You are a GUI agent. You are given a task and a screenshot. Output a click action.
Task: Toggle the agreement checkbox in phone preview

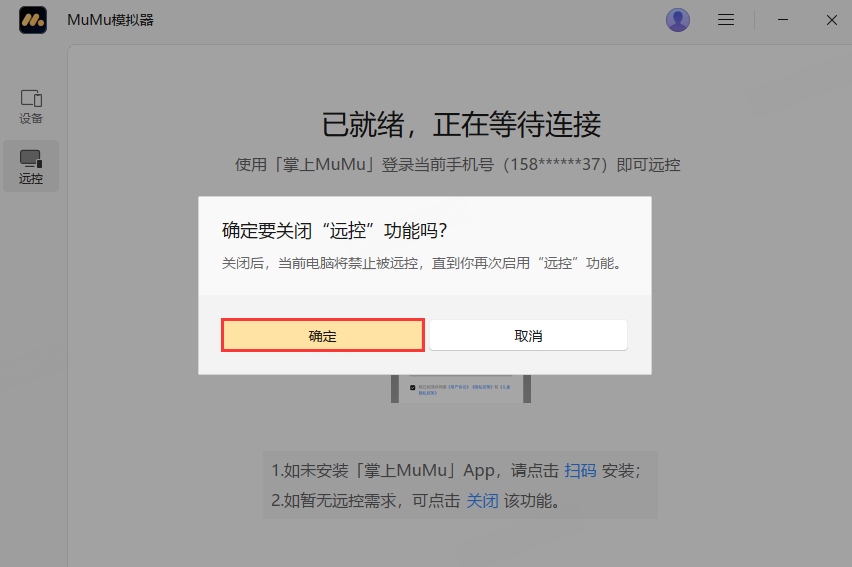[411, 387]
